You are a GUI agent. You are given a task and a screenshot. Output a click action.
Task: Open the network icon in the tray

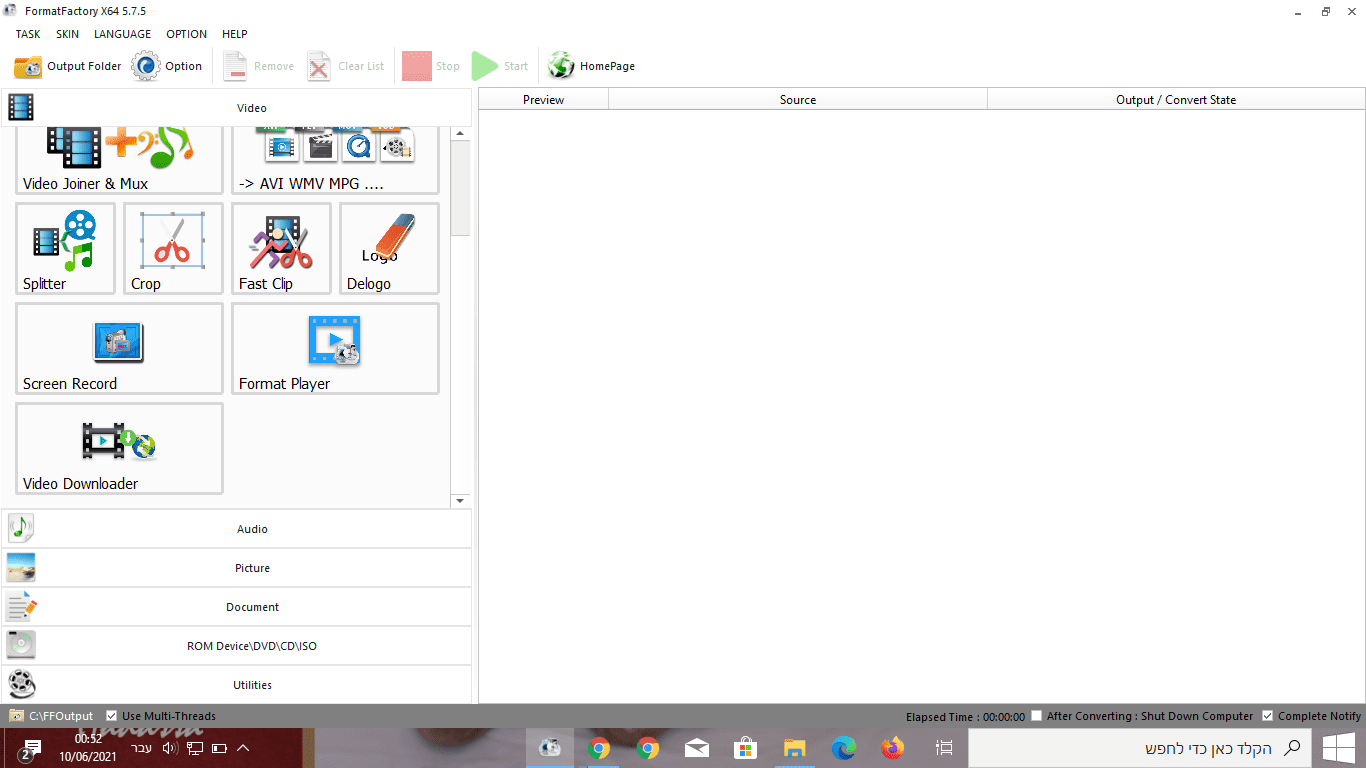195,748
